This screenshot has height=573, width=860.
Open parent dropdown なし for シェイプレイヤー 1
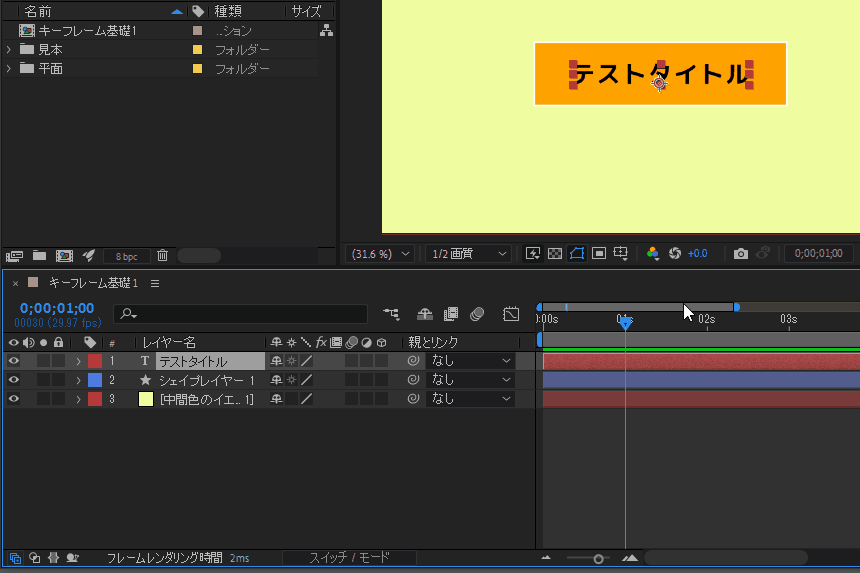coord(470,379)
